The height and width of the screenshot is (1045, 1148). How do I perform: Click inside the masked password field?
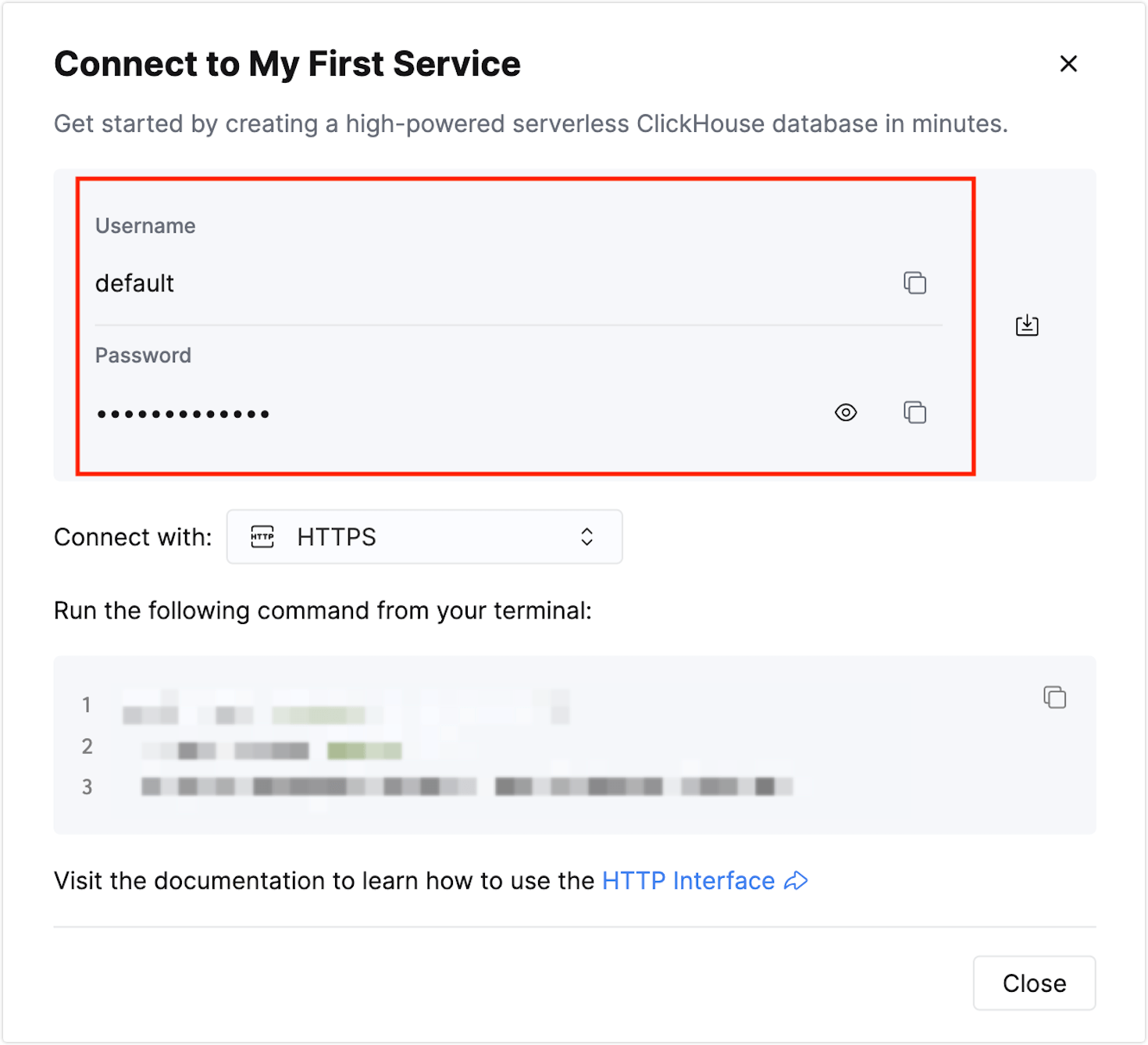[x=312, y=412]
